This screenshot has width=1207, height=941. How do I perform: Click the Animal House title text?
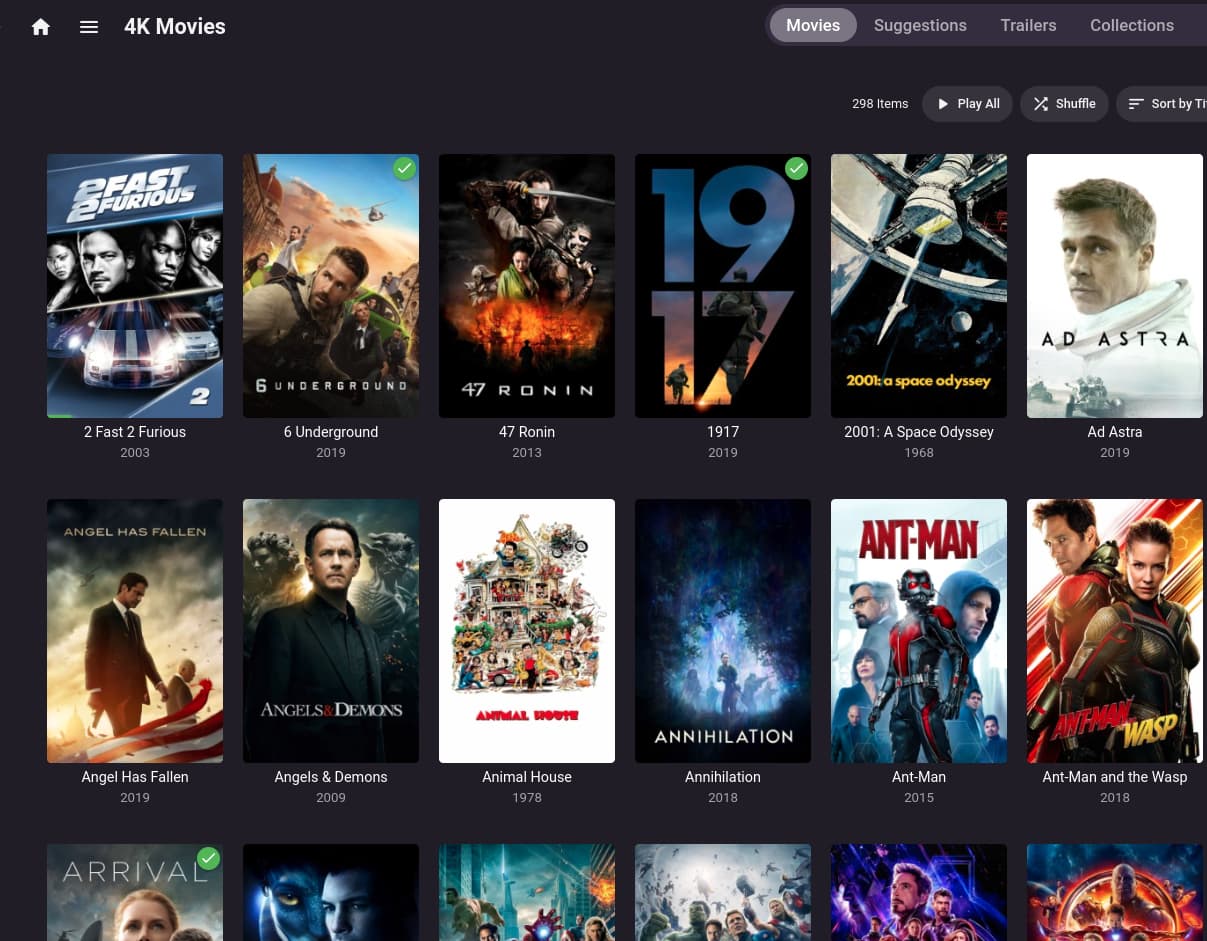point(527,777)
